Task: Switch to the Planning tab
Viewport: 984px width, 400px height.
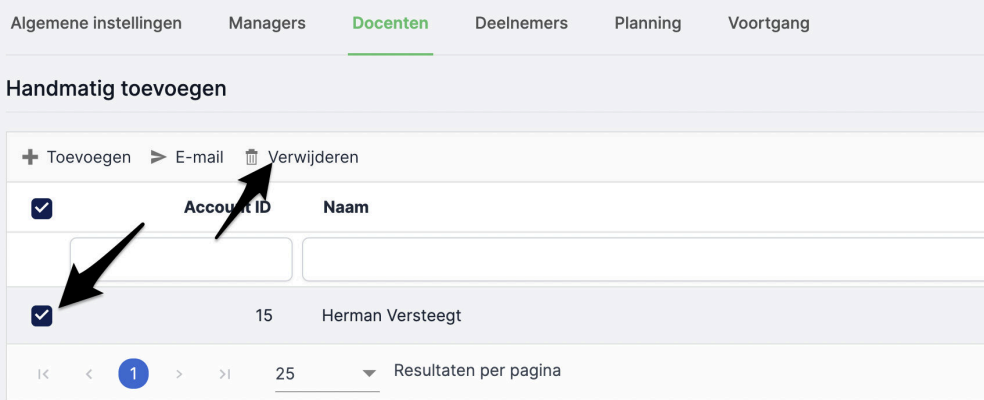Action: point(648,23)
